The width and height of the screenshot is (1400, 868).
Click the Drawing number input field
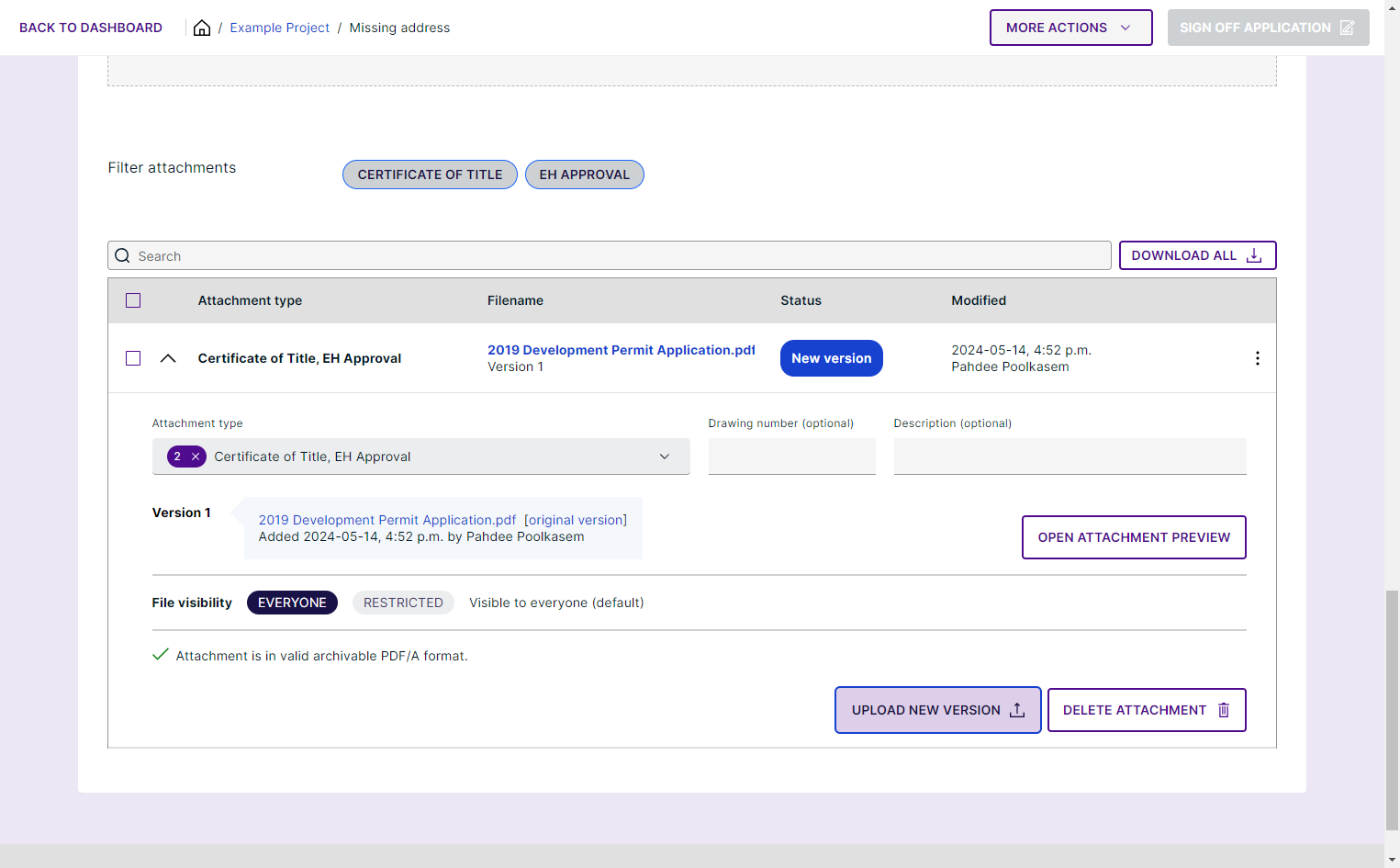pos(791,457)
